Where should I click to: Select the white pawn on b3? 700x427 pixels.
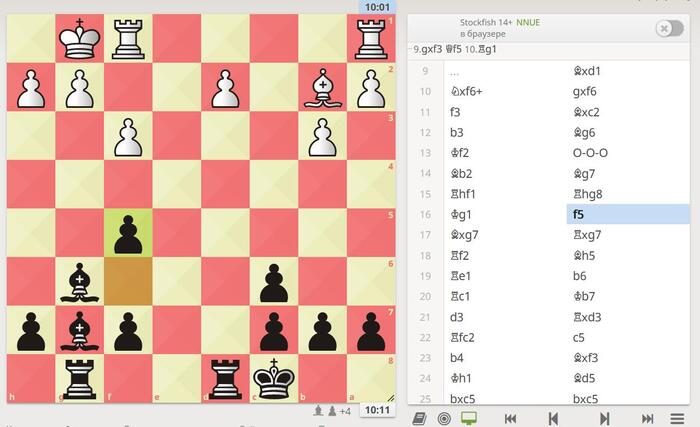click(323, 136)
